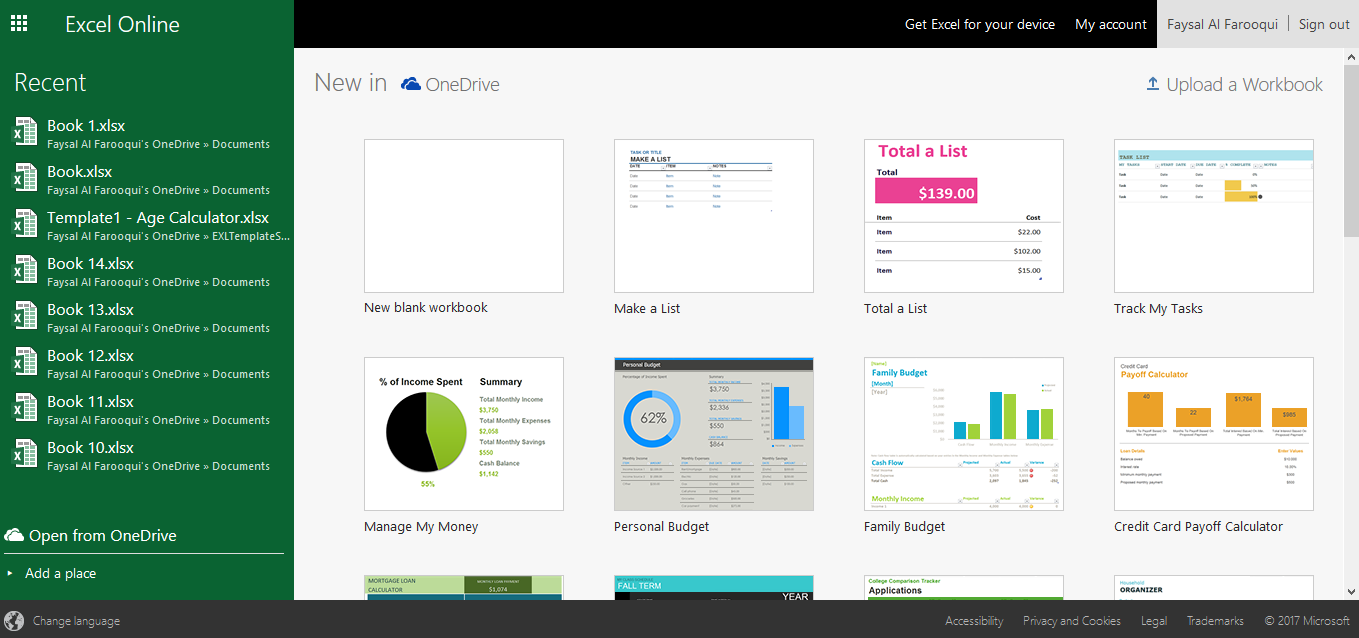Sign out of the Faysal Al Farooqui account
The height and width of the screenshot is (638, 1359).
click(x=1323, y=23)
